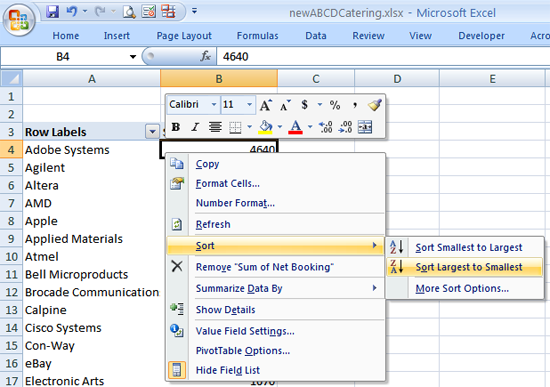Open accounting format dropdown arrow

[320, 105]
